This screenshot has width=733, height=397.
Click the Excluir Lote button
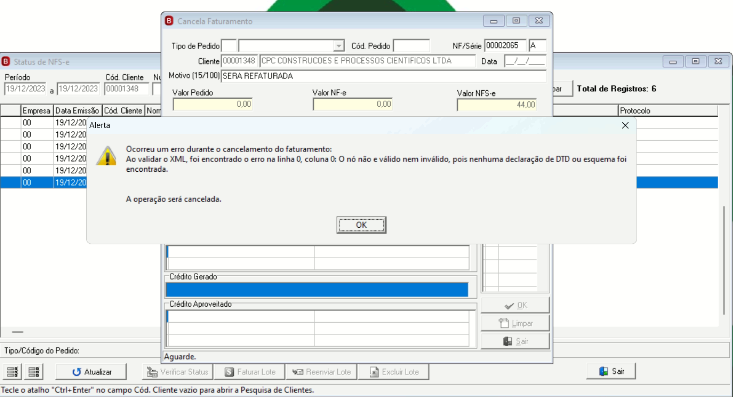coord(394,372)
